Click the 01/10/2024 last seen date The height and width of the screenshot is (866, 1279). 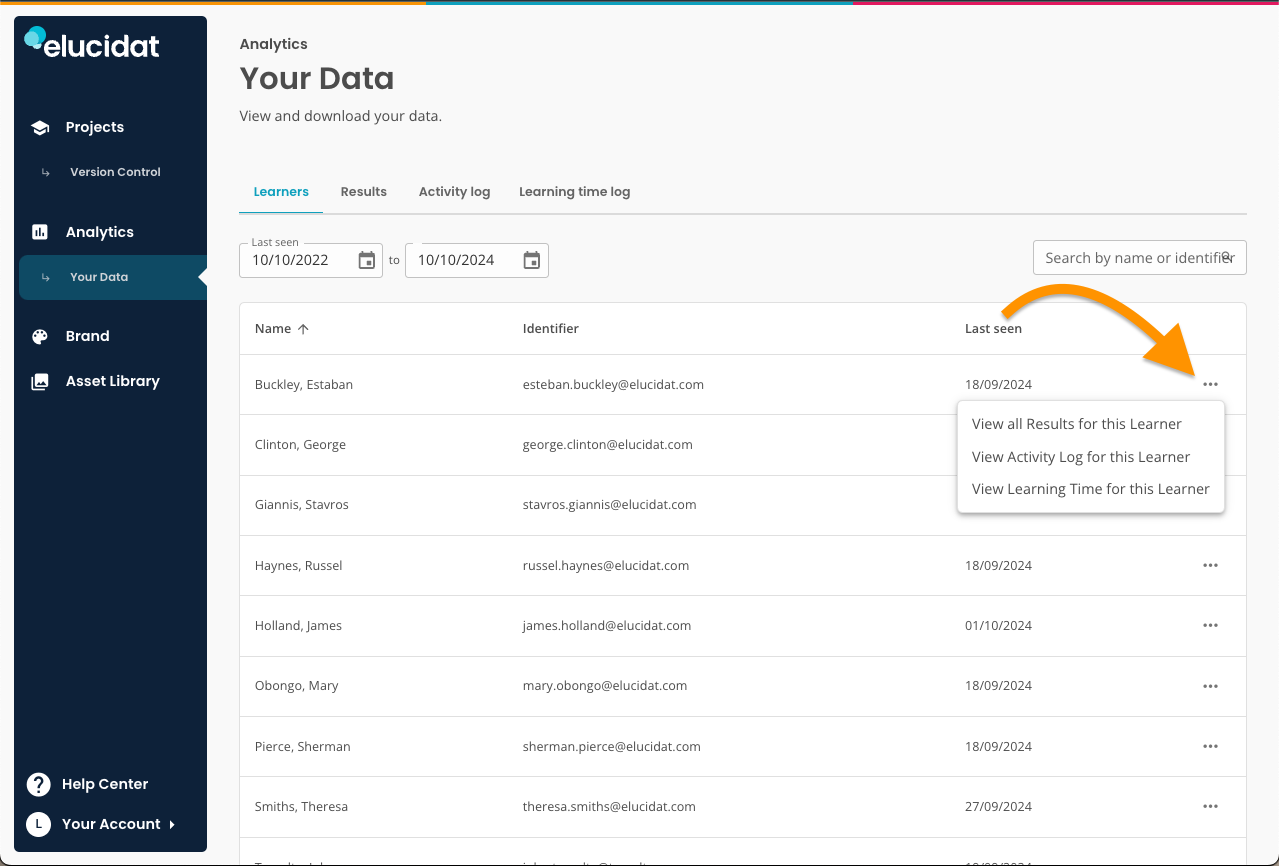point(998,625)
